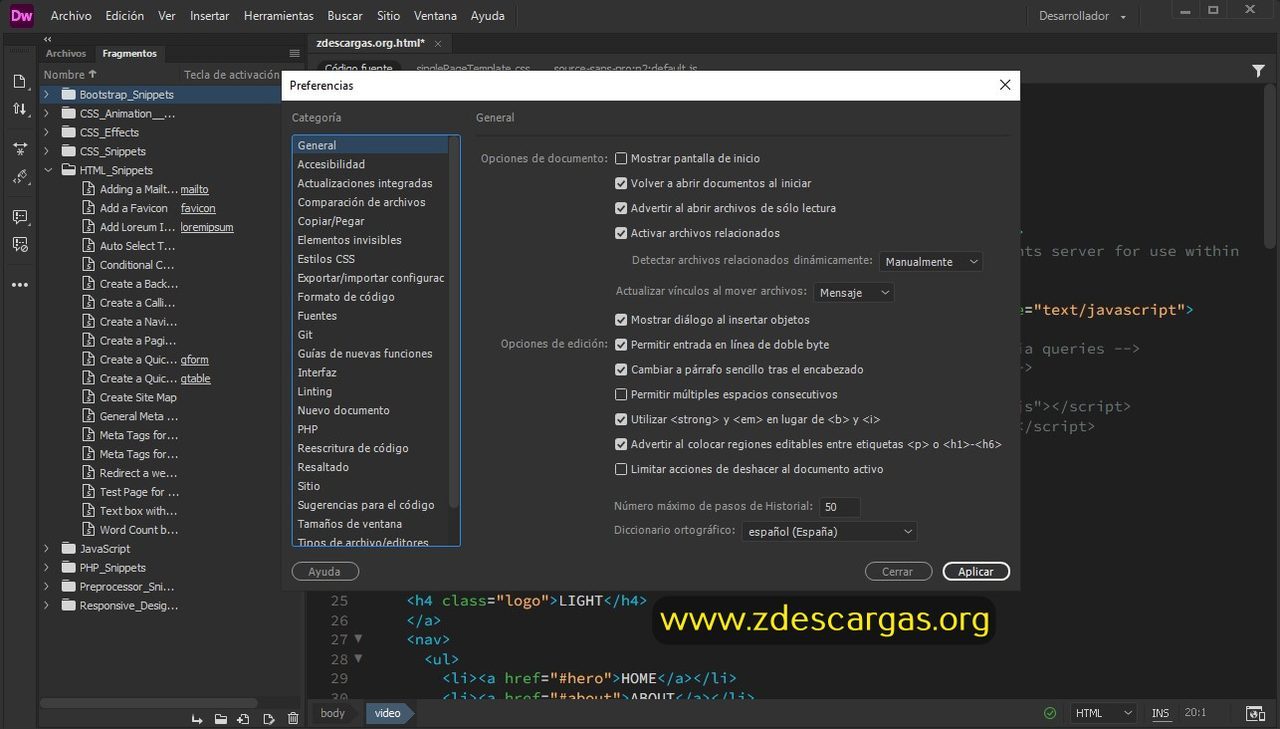Click the insert snippet icon in panel footer

pyautogui.click(x=197, y=718)
